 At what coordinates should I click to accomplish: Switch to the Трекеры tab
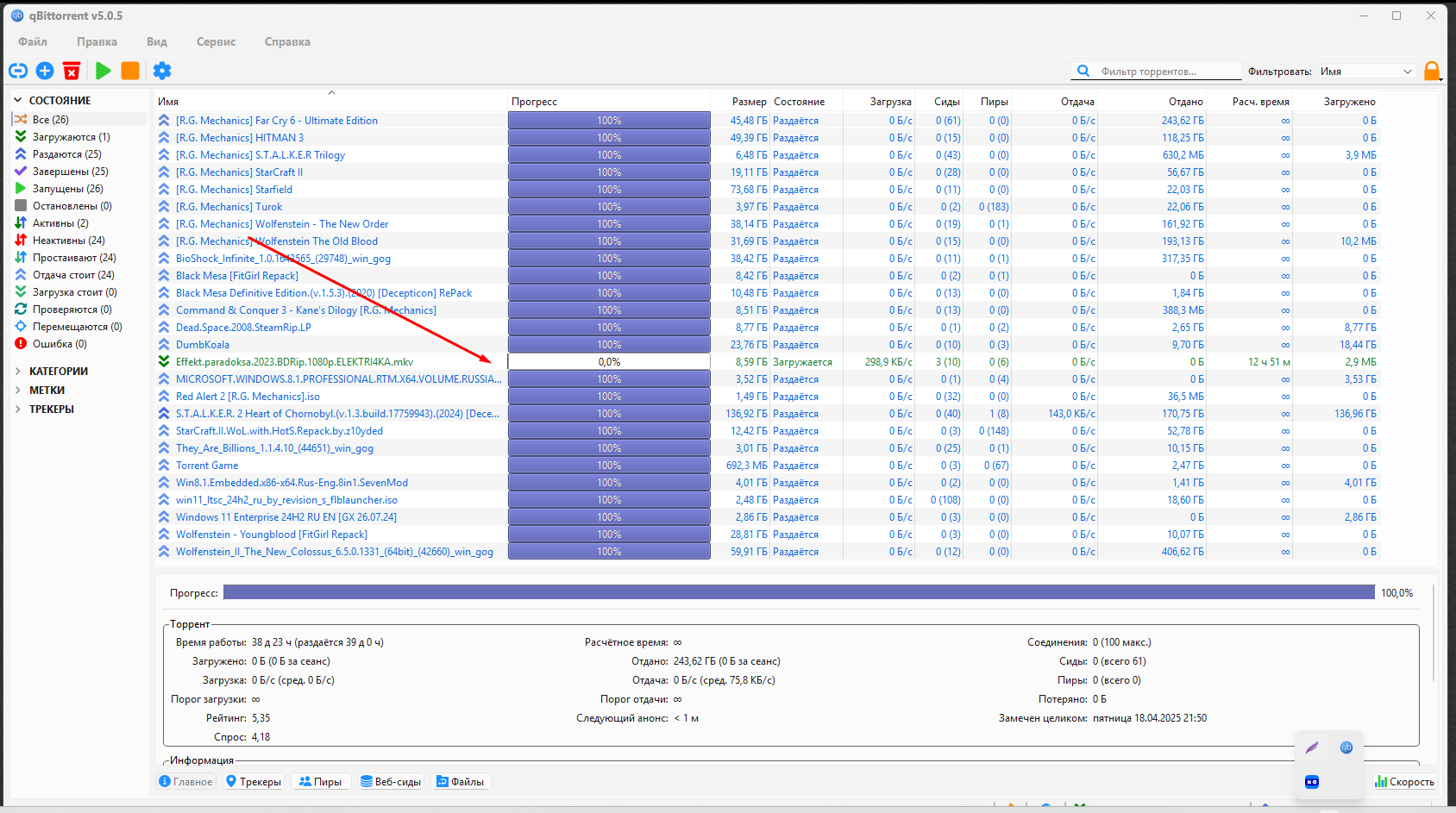[x=254, y=782]
